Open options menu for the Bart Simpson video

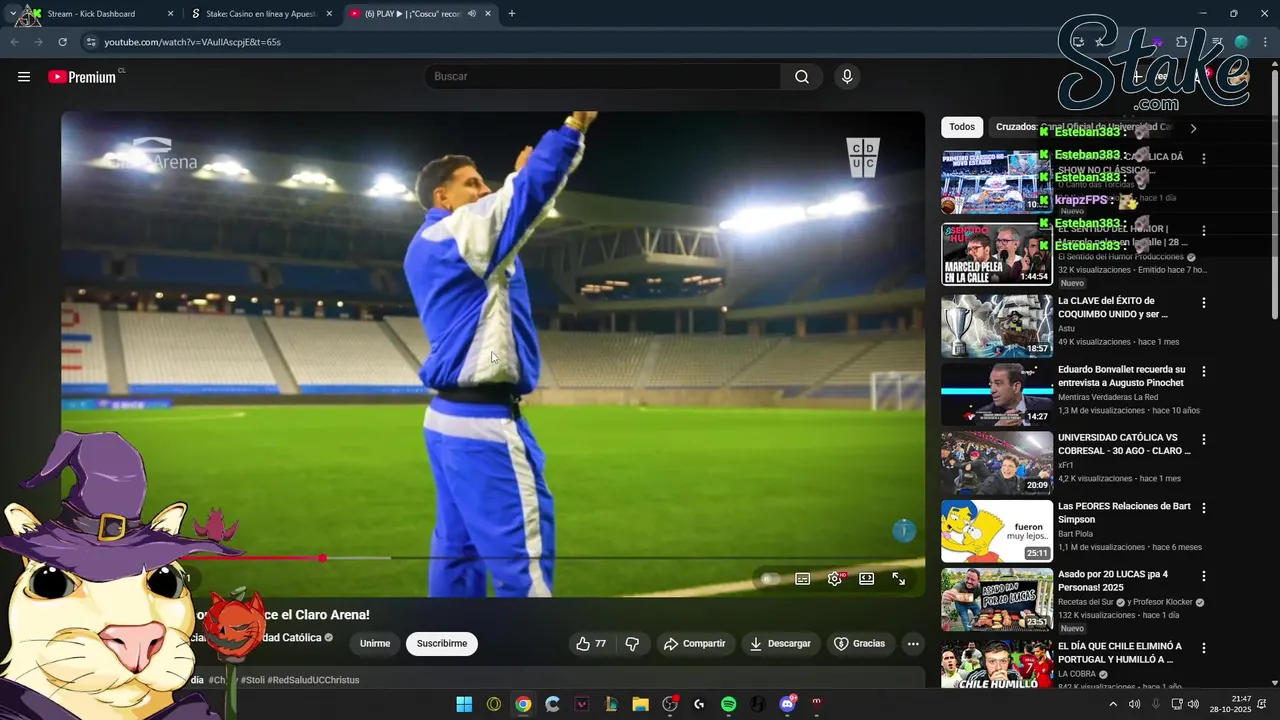pyautogui.click(x=1204, y=508)
